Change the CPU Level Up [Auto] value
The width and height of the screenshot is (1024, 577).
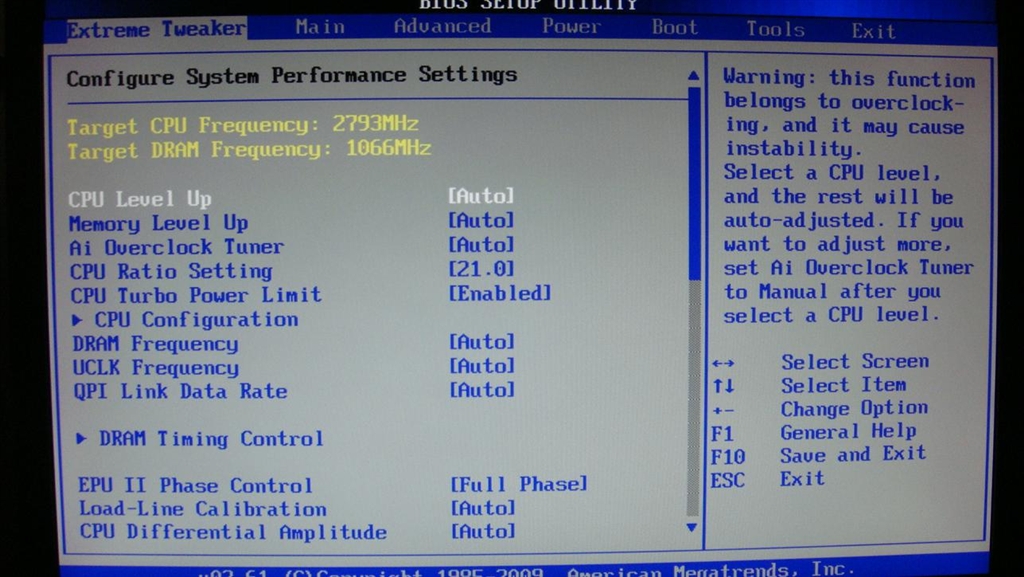481,195
